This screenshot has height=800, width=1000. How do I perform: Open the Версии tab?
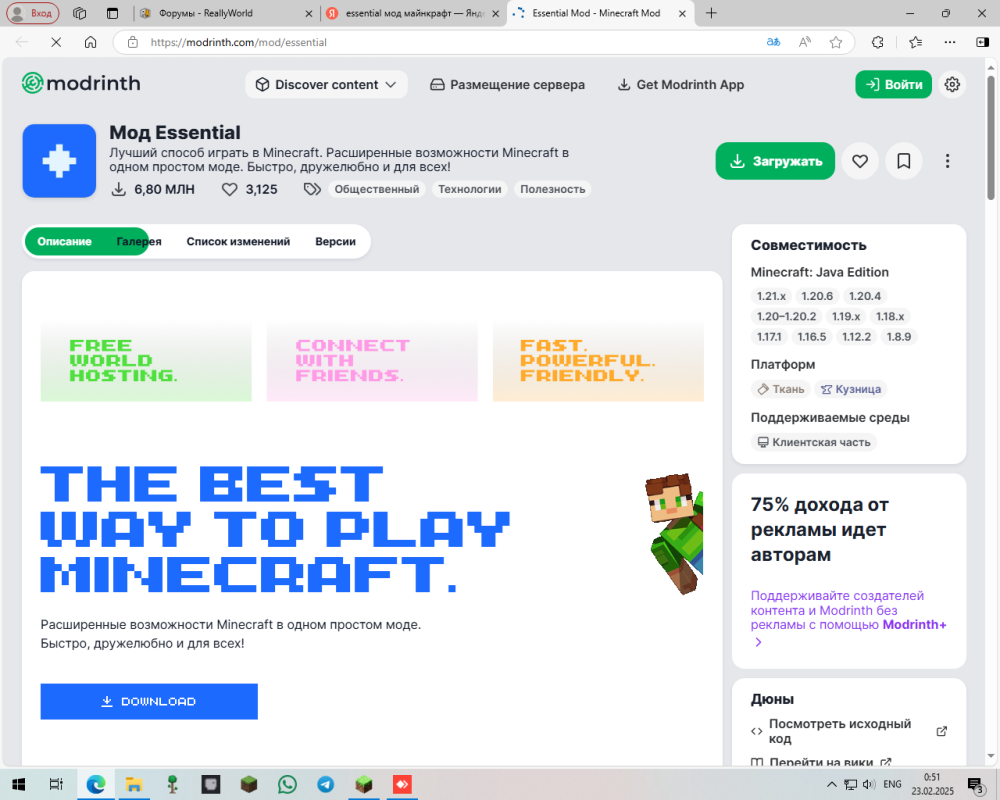pyautogui.click(x=335, y=241)
